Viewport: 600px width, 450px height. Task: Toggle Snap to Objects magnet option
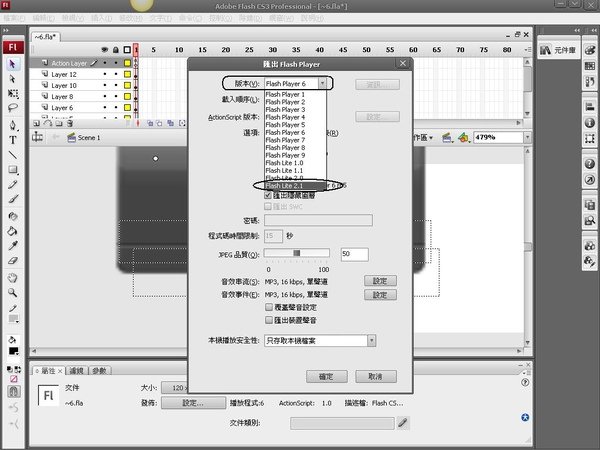14,391
